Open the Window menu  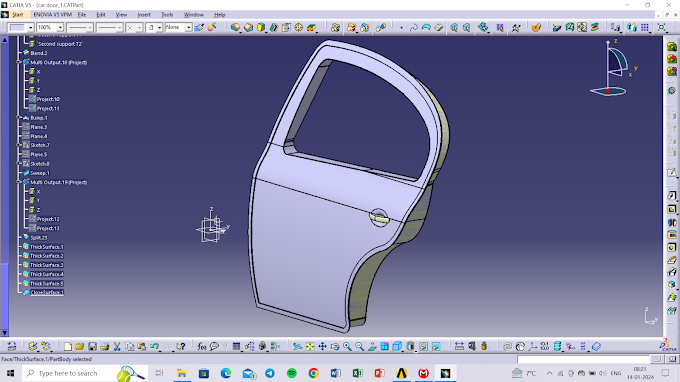(193, 15)
